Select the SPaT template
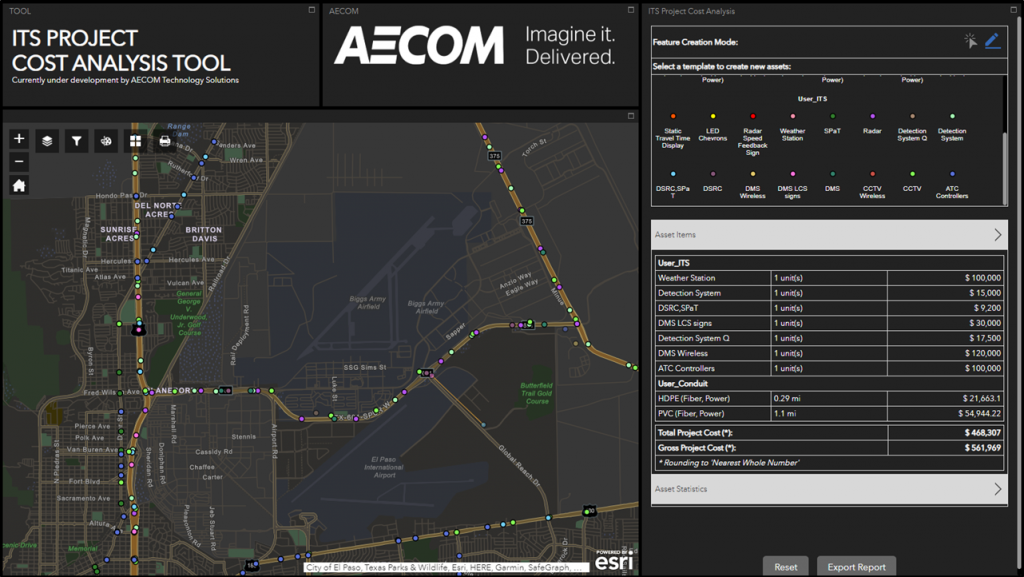 point(832,125)
